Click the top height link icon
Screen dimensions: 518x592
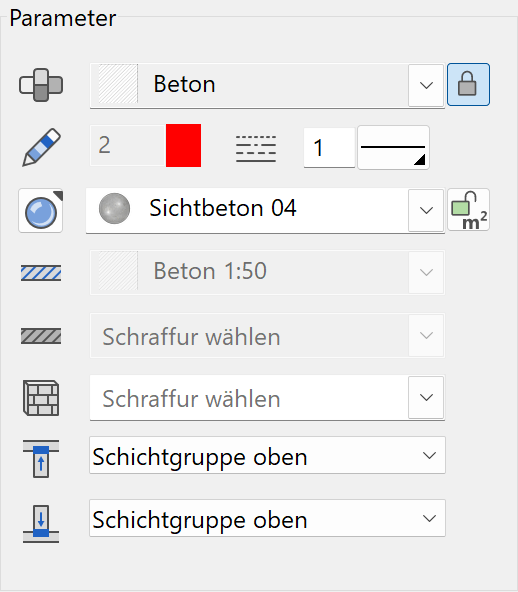pos(41,458)
